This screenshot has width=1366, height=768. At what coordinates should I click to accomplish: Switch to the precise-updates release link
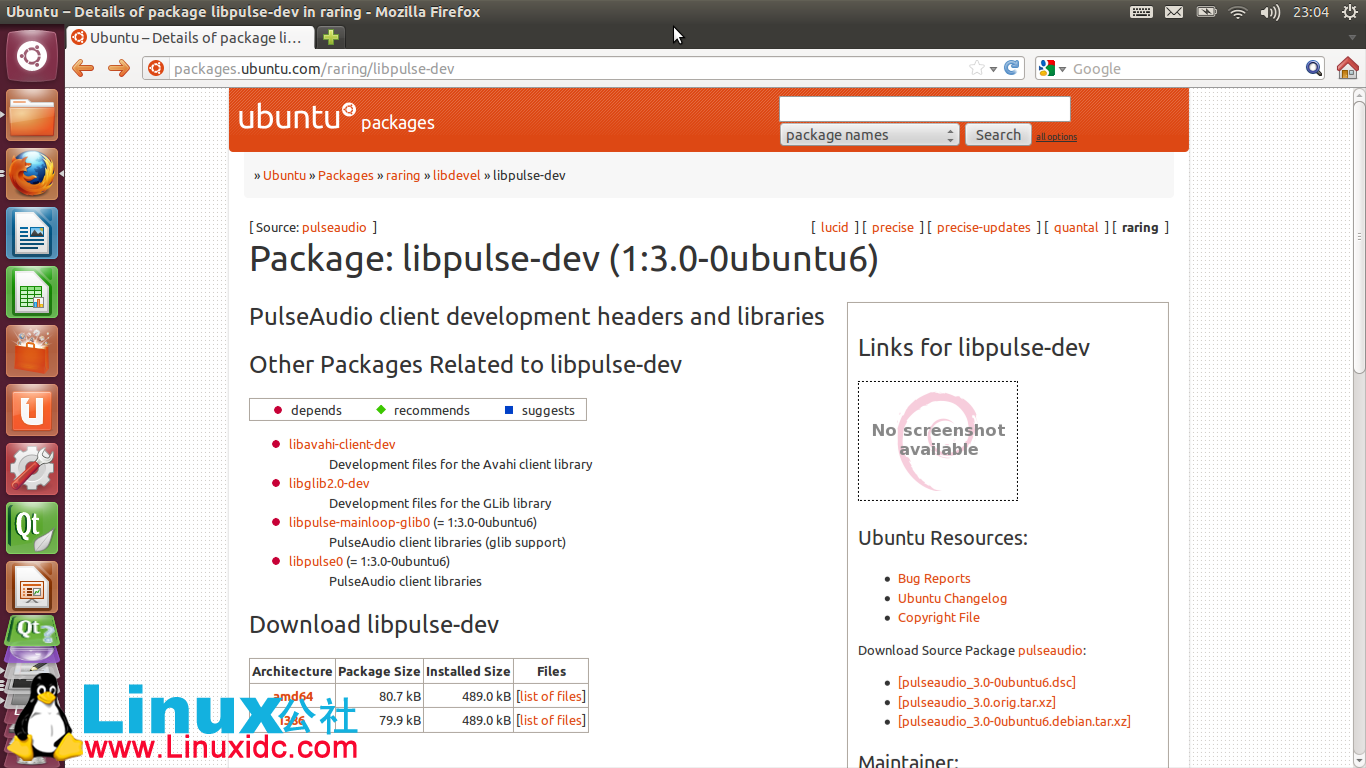(983, 227)
